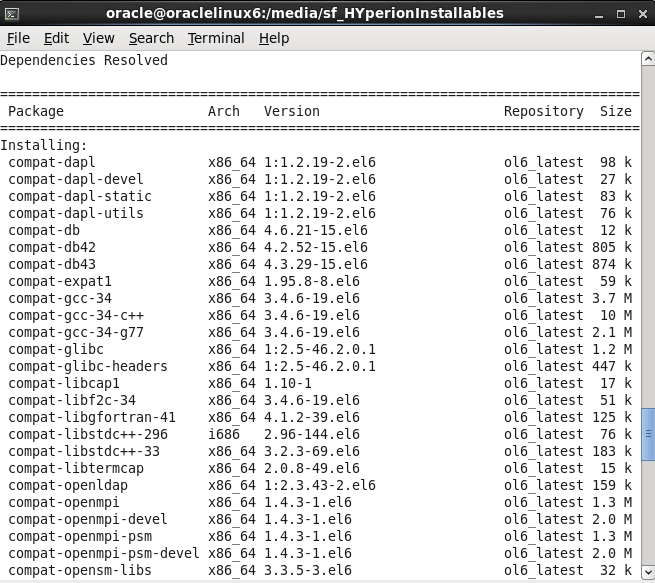Click the compat-dapl-static package name
Image resolution: width=655 pixels, height=583 pixels.
(x=80, y=196)
